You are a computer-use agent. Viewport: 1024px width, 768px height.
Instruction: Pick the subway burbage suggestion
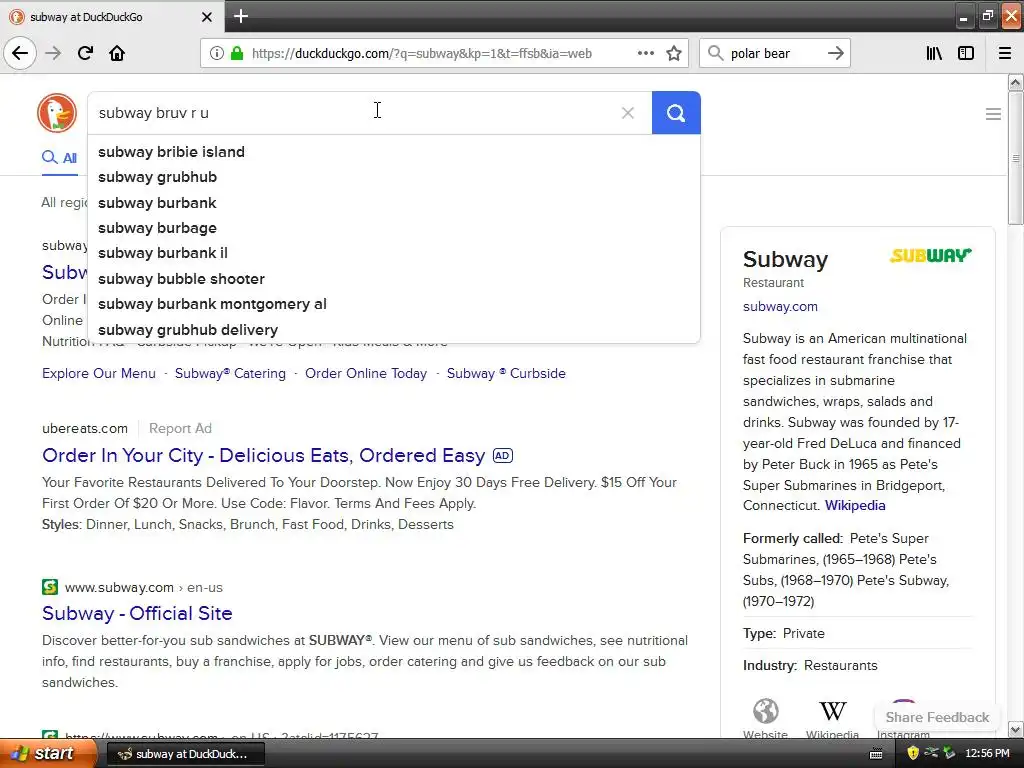point(394,228)
